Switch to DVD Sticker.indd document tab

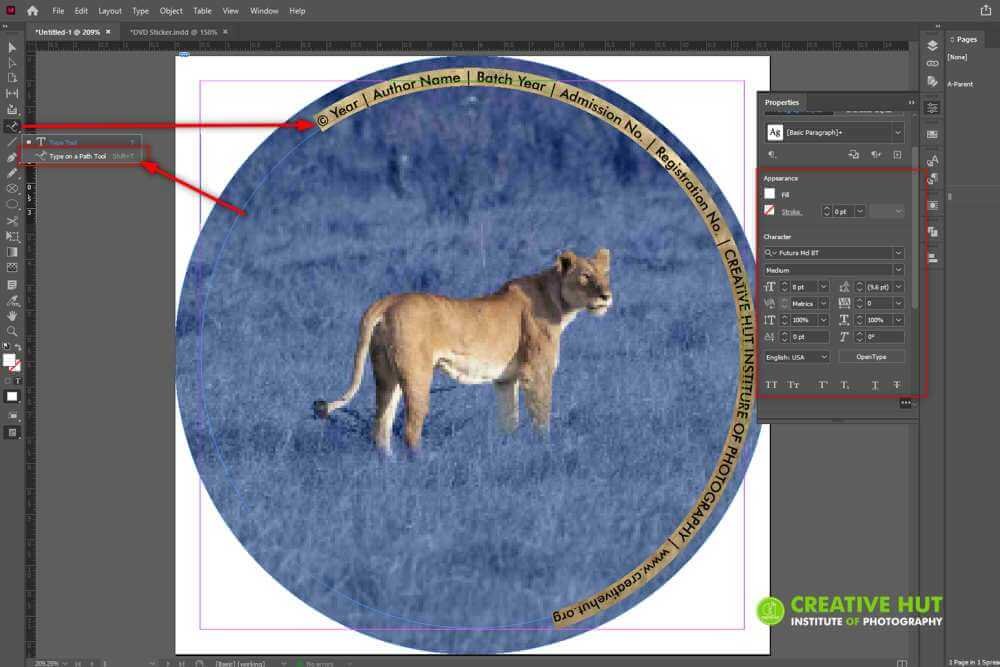pos(173,32)
